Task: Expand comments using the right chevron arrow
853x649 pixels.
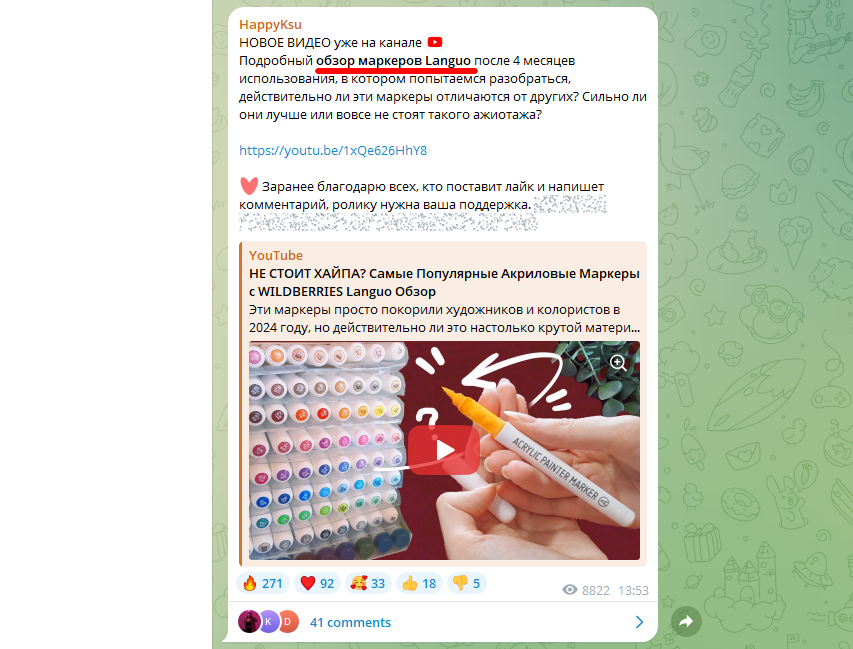Action: click(640, 622)
